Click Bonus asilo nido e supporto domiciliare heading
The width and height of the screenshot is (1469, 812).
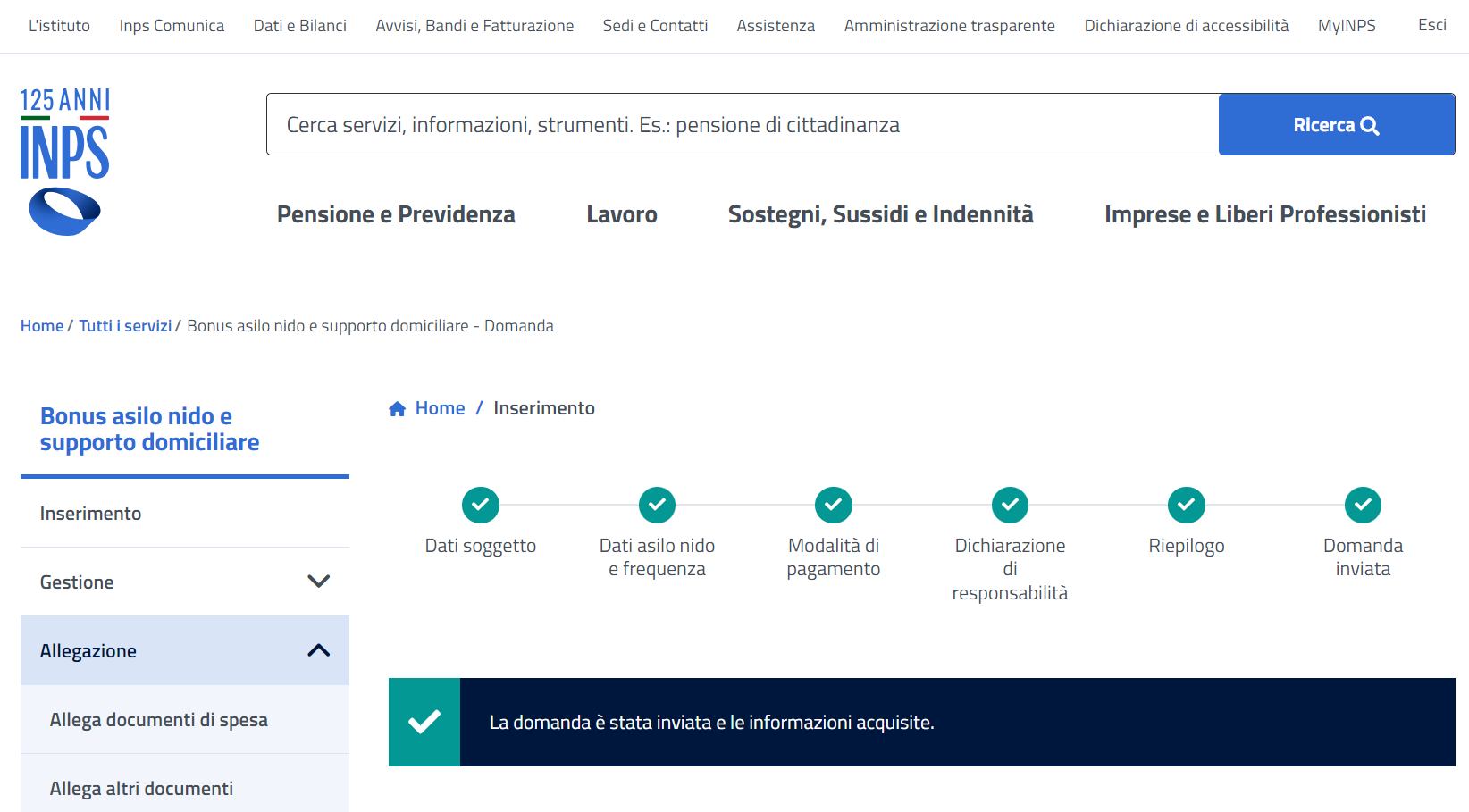click(150, 429)
